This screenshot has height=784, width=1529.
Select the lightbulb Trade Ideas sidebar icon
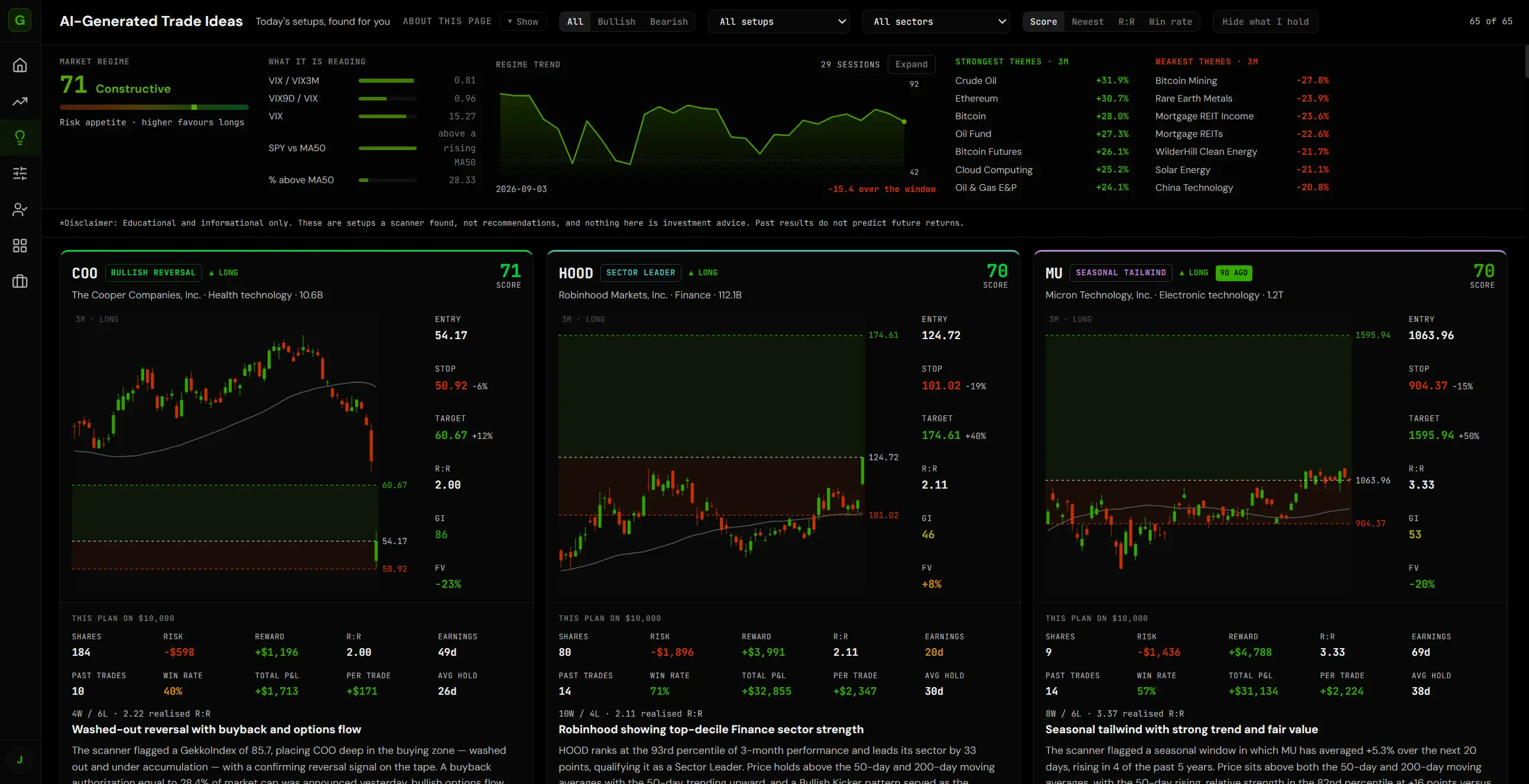tap(20, 138)
